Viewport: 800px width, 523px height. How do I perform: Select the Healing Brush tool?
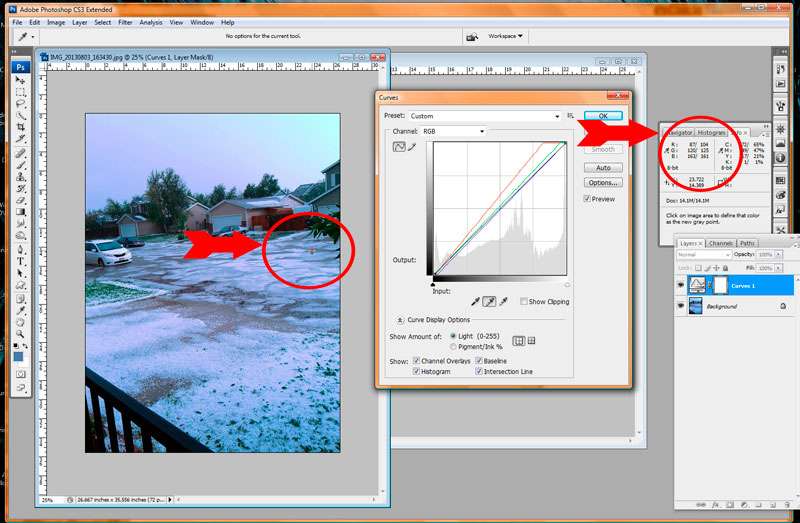coord(20,154)
